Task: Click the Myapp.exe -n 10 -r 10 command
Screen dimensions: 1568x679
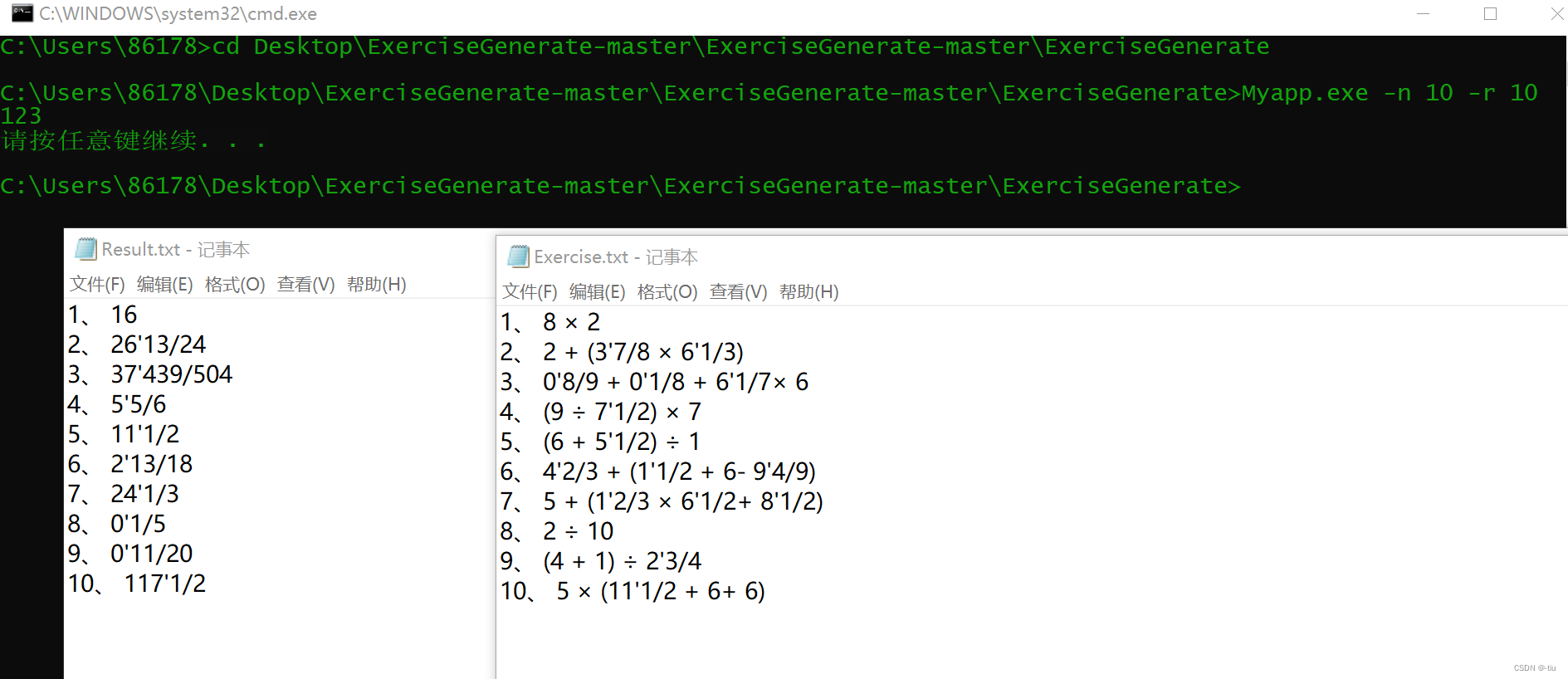Action: click(x=1390, y=92)
